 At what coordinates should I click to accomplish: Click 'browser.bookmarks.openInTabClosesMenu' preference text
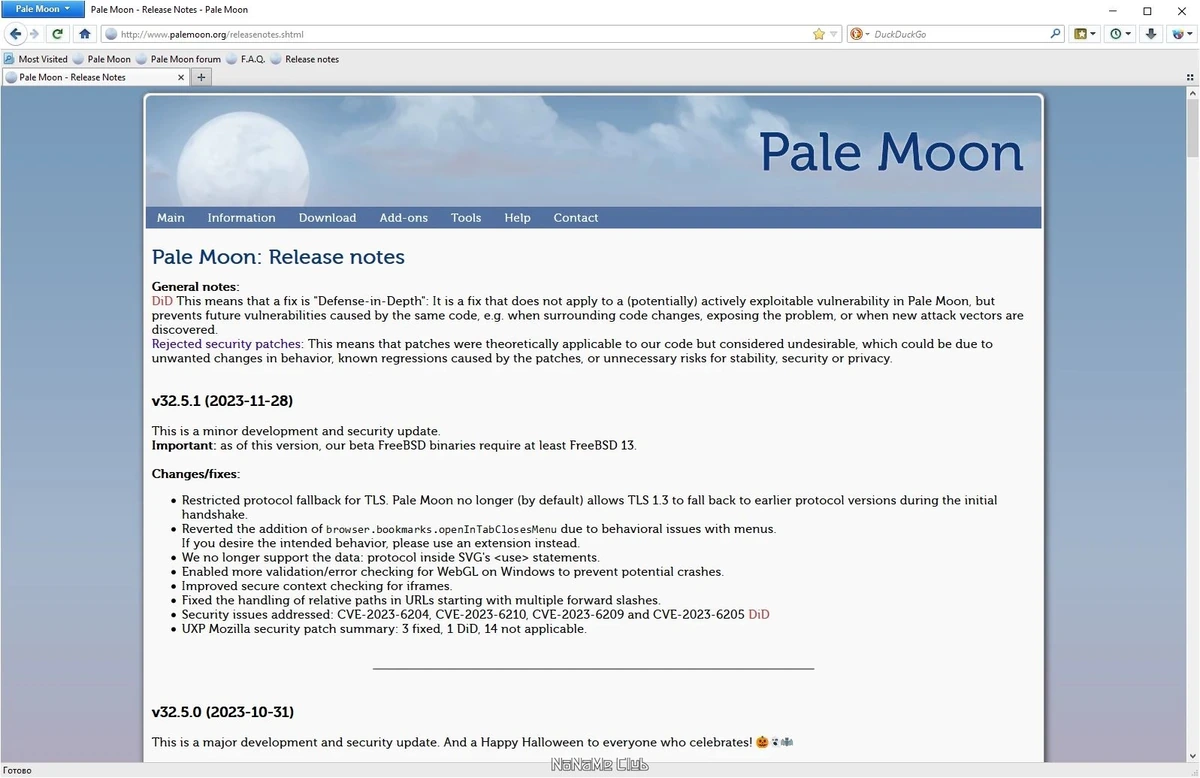pyautogui.click(x=441, y=529)
